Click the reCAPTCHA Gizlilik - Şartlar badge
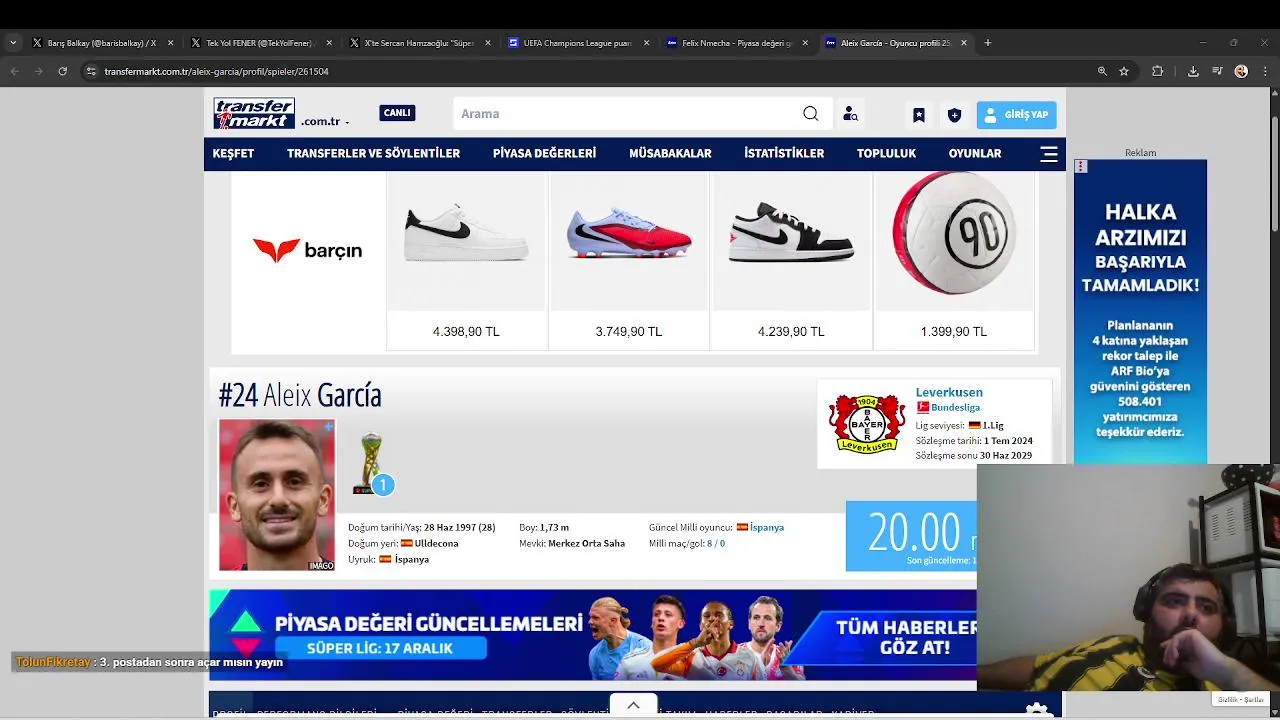 pos(1240,699)
